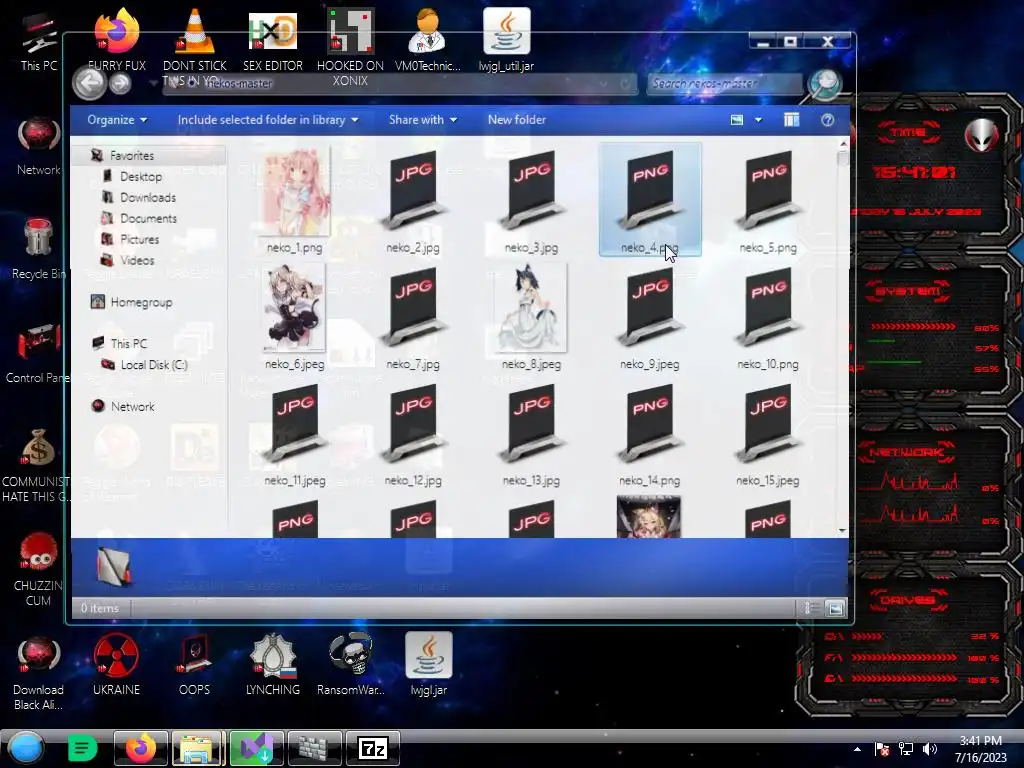Select the neko_5.png file icon
Screen dimensions: 1024x768
768,190
